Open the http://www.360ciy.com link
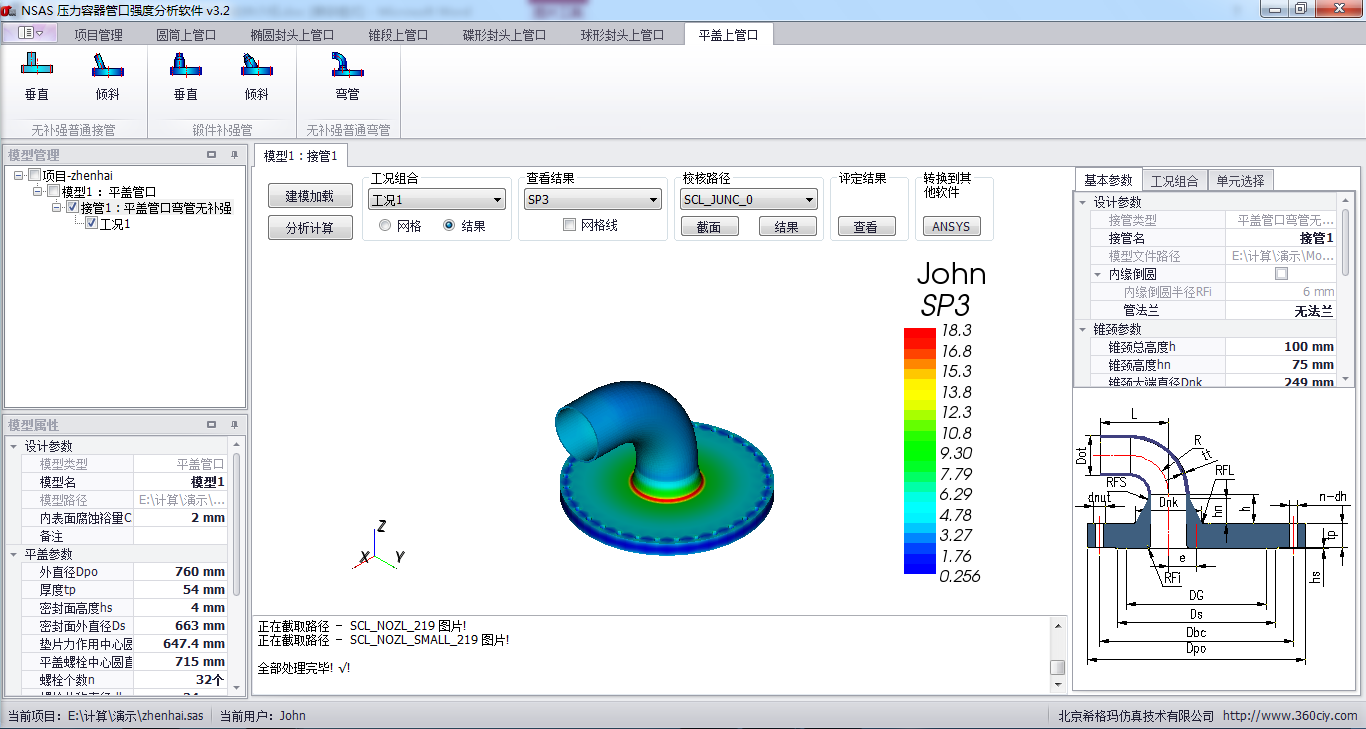This screenshot has width=1366, height=729. [x=1290, y=715]
